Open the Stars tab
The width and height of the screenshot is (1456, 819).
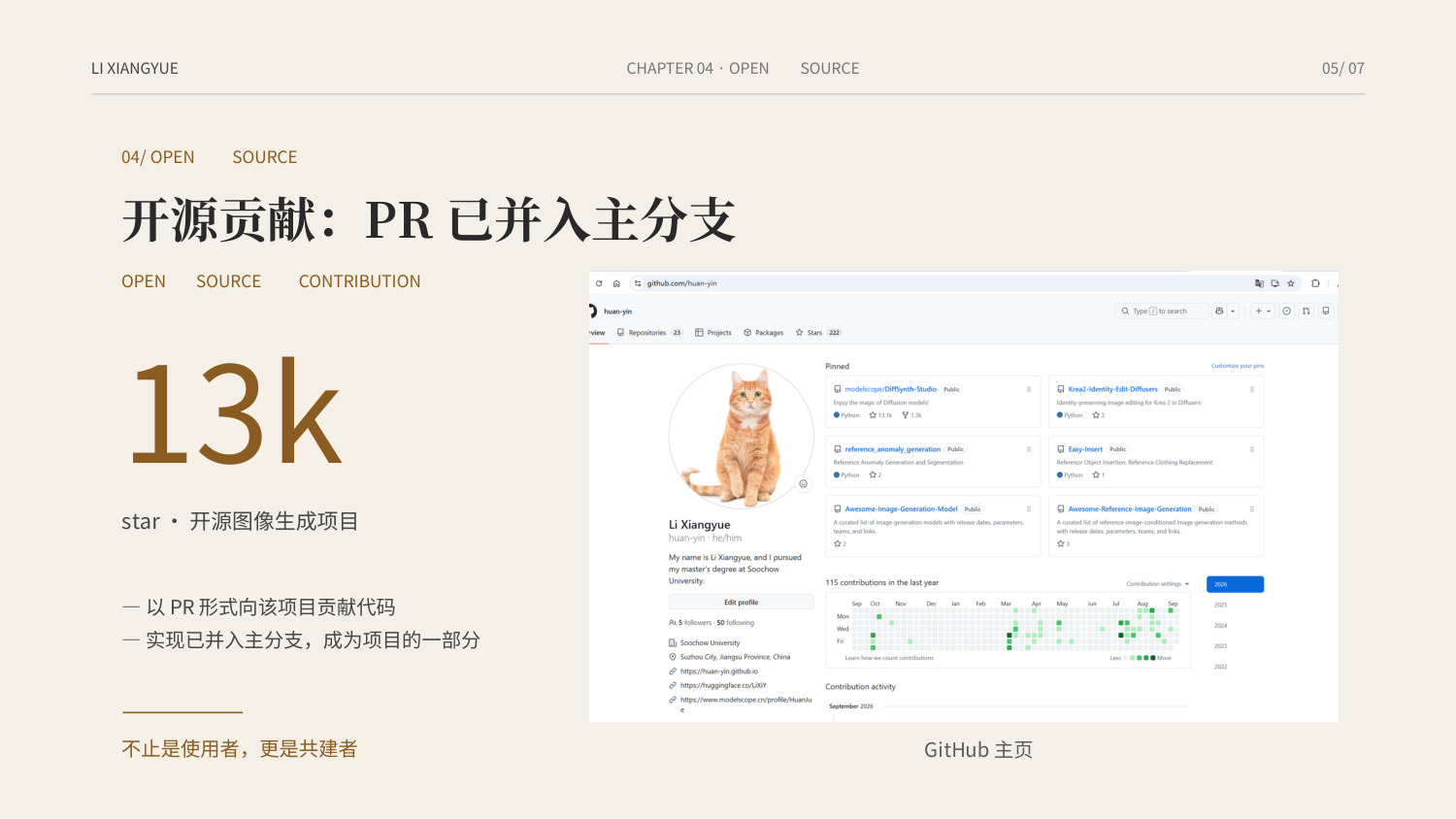pos(818,333)
